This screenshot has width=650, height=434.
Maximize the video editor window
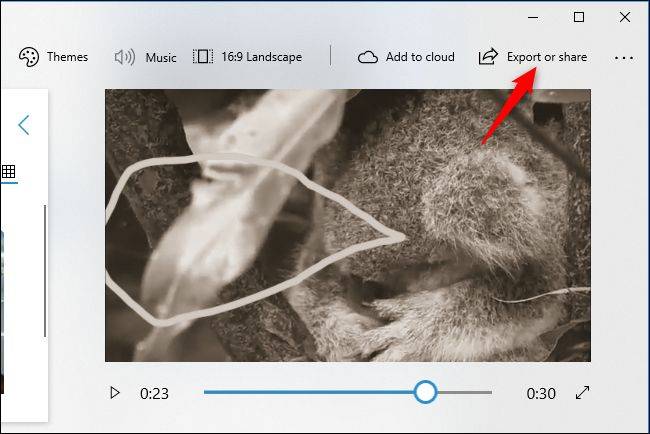579,17
